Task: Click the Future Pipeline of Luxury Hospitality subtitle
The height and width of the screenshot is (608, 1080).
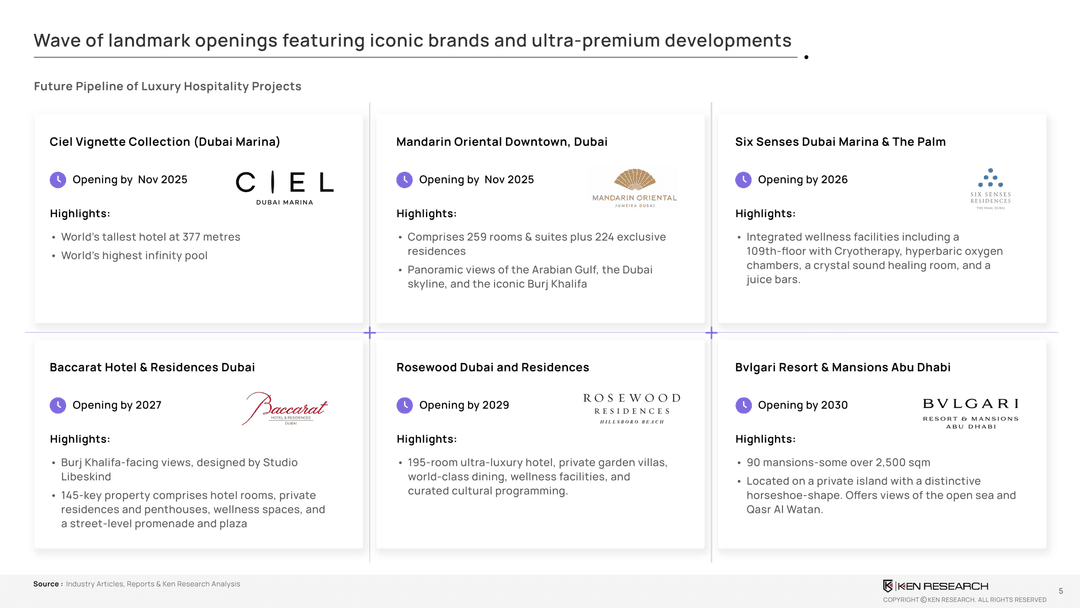Action: point(167,87)
